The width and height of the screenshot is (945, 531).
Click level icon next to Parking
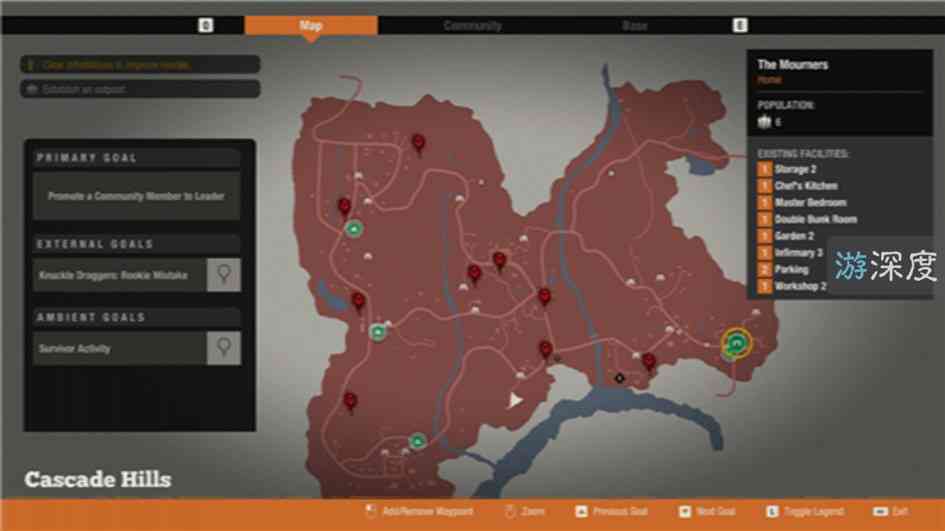[x=764, y=269]
